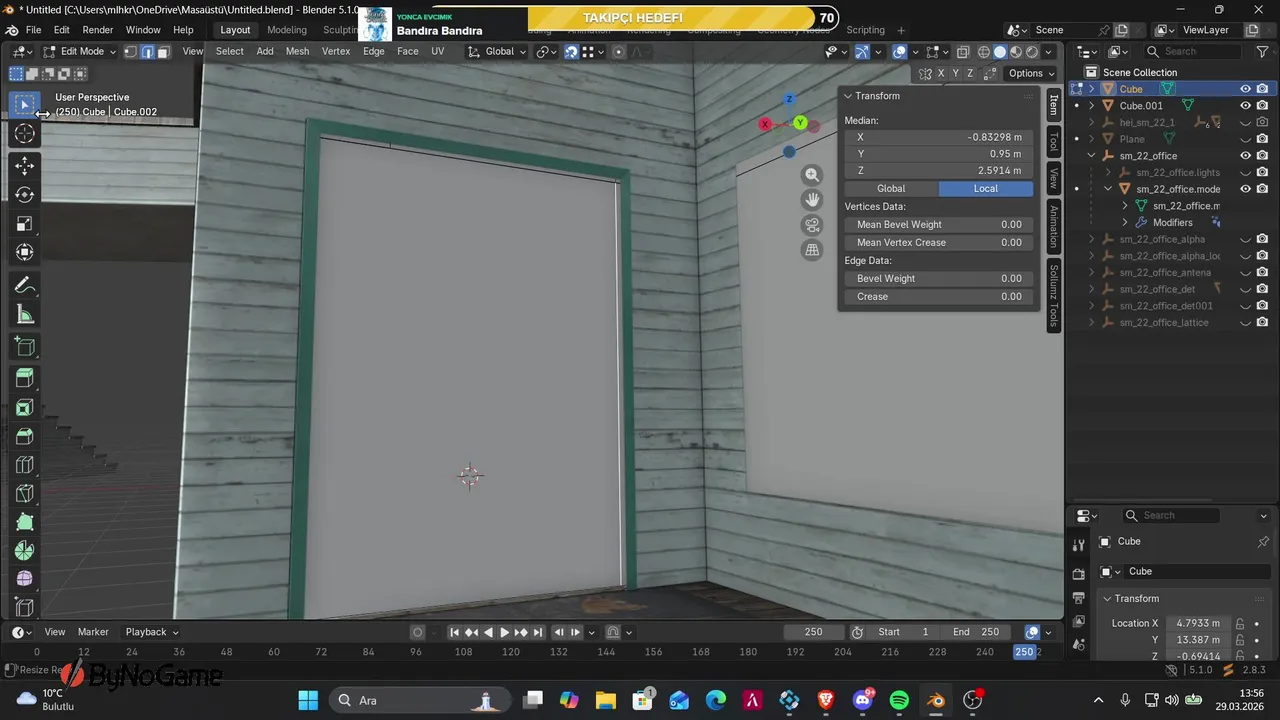
Task: Activate the 3D Cursor tool
Action: [x=25, y=134]
